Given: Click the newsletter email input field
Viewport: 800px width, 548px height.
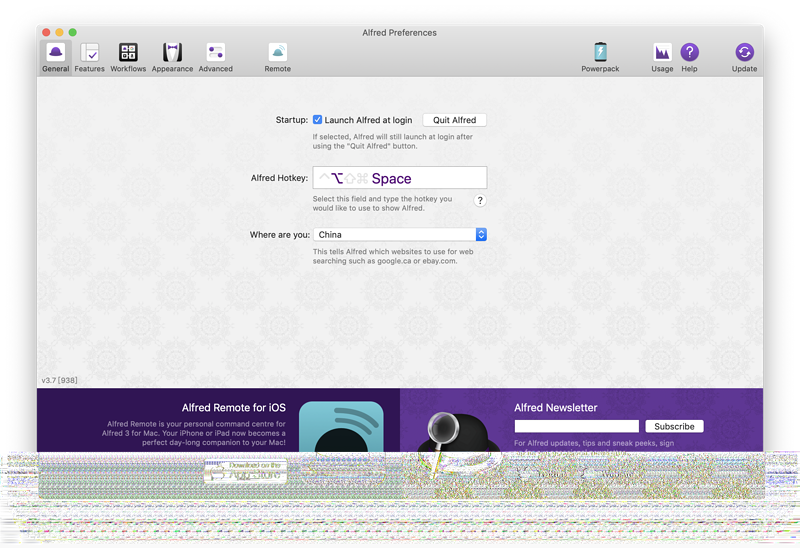Looking at the screenshot, I should tap(577, 426).
